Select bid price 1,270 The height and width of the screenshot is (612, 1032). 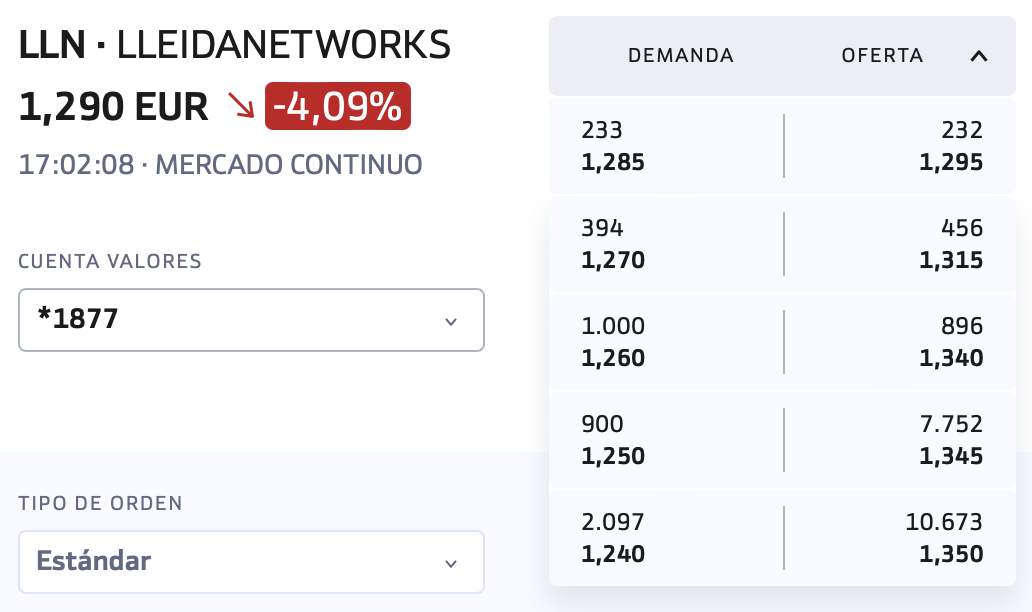pyautogui.click(x=613, y=260)
